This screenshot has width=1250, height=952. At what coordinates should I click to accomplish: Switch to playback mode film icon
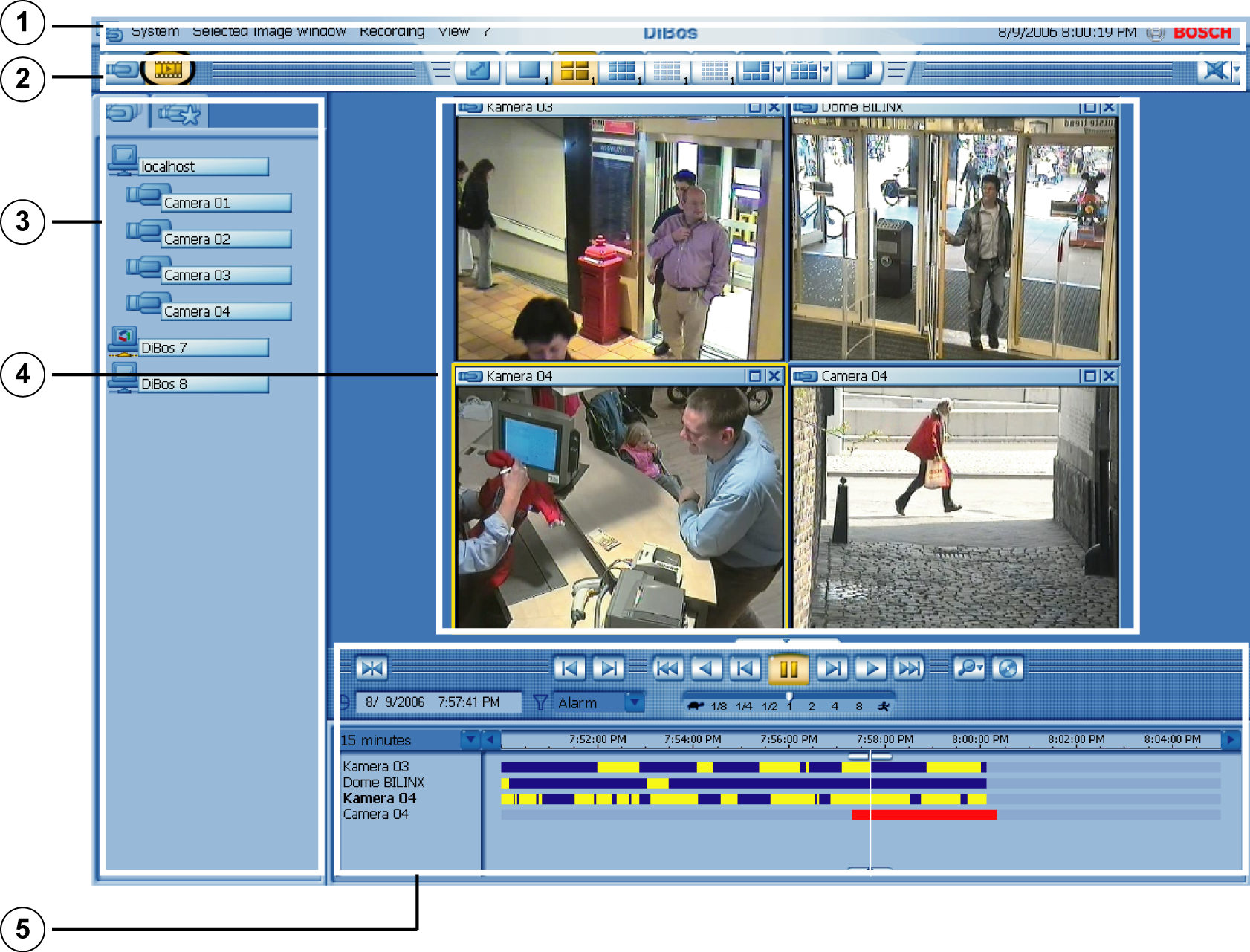tap(168, 70)
